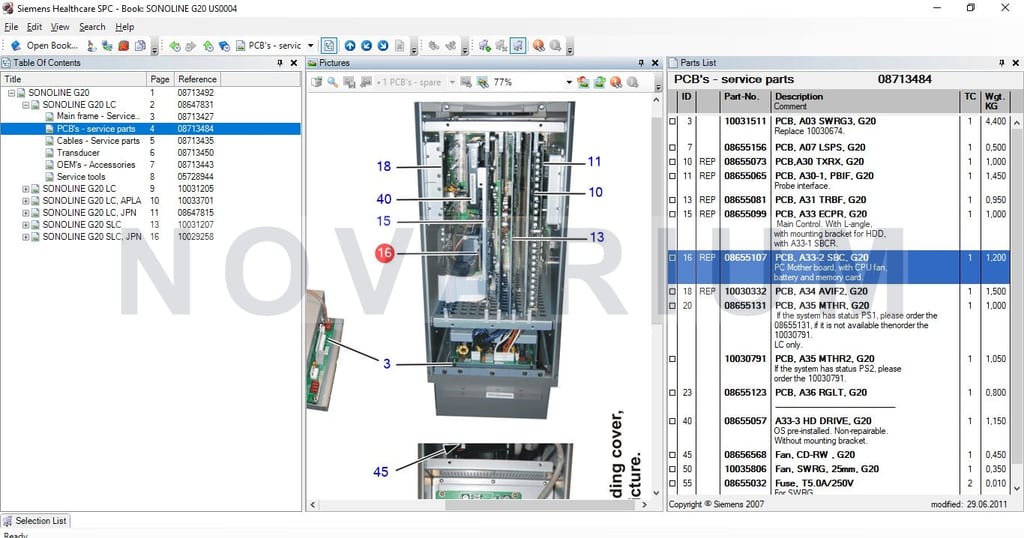Open the Search menu
1024x538 pixels.
(x=92, y=27)
